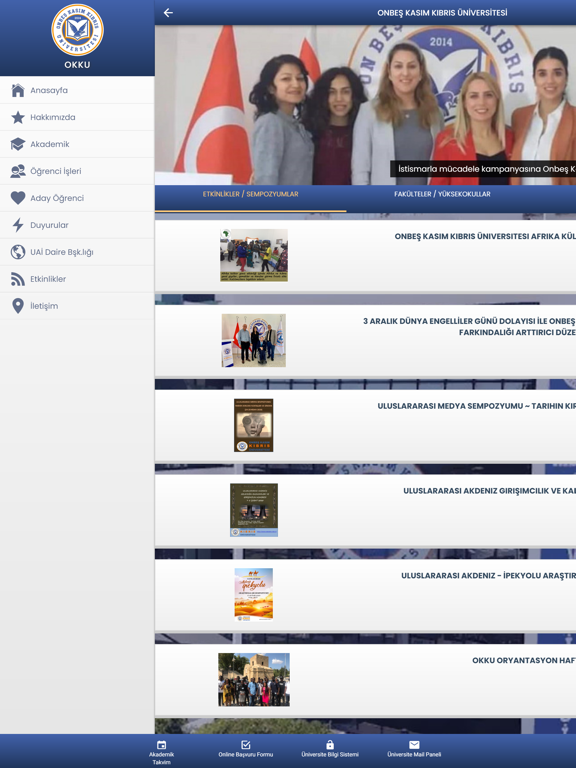Click the Öğrenci İşleri people icon
Screen dimensions: 576x768
click(x=18, y=171)
